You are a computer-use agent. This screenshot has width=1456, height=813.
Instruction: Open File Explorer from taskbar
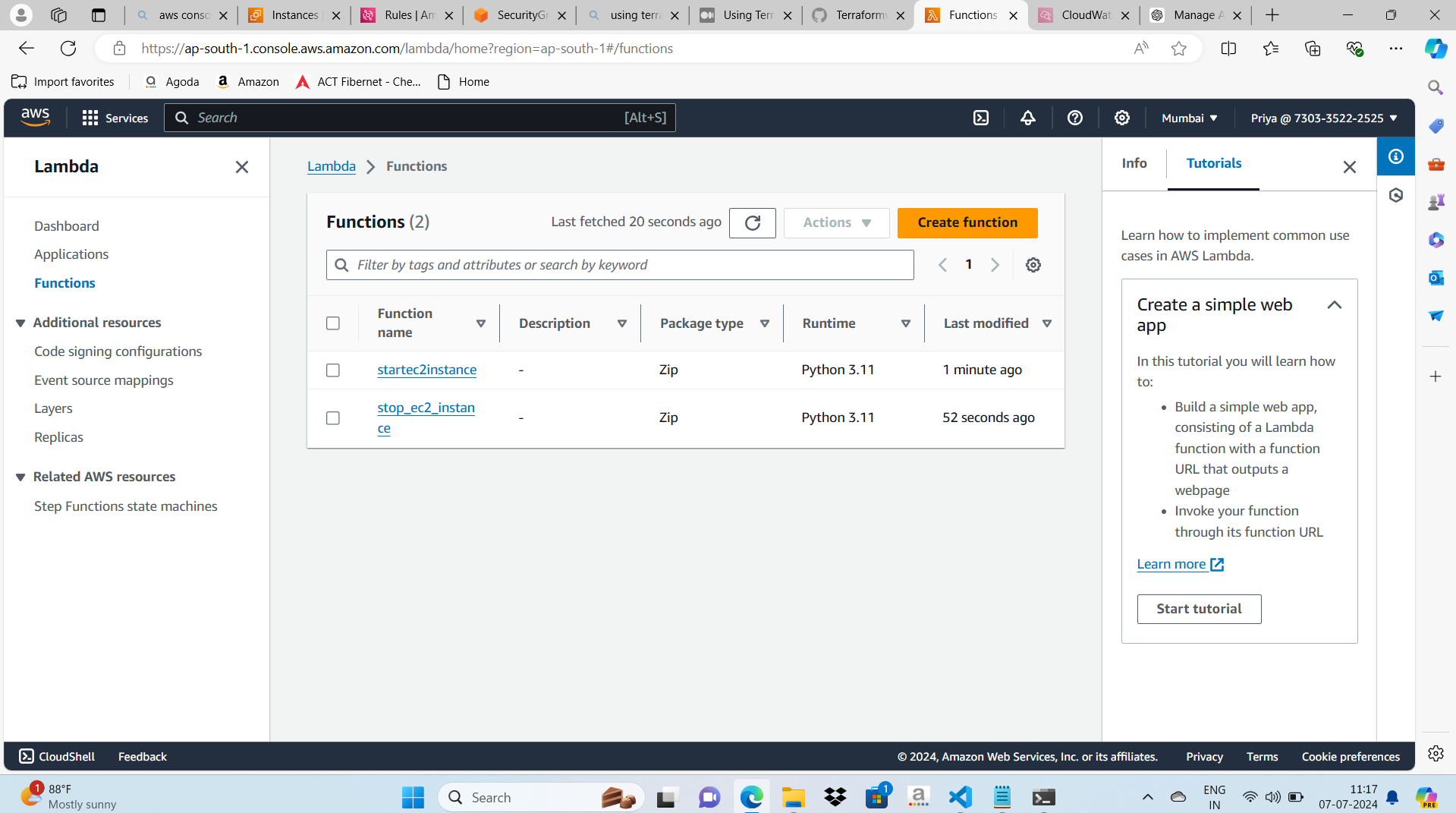point(793,797)
